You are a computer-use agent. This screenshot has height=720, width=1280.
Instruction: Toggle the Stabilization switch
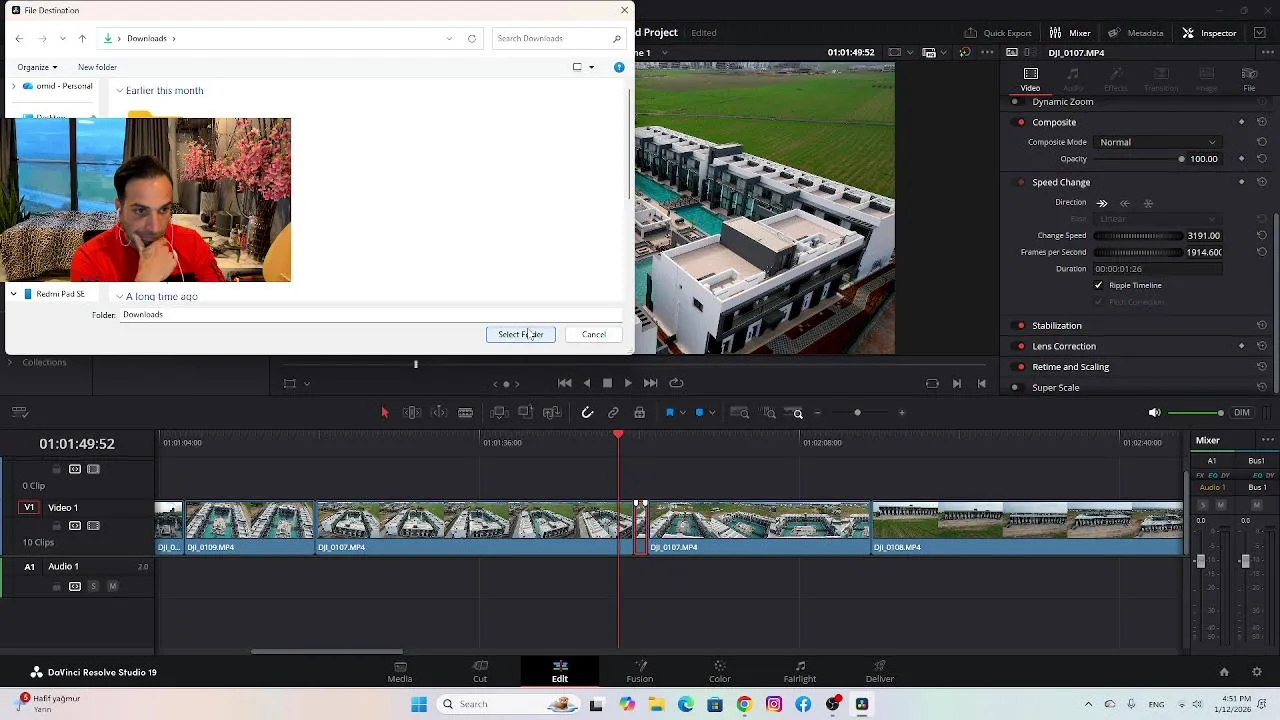1020,326
